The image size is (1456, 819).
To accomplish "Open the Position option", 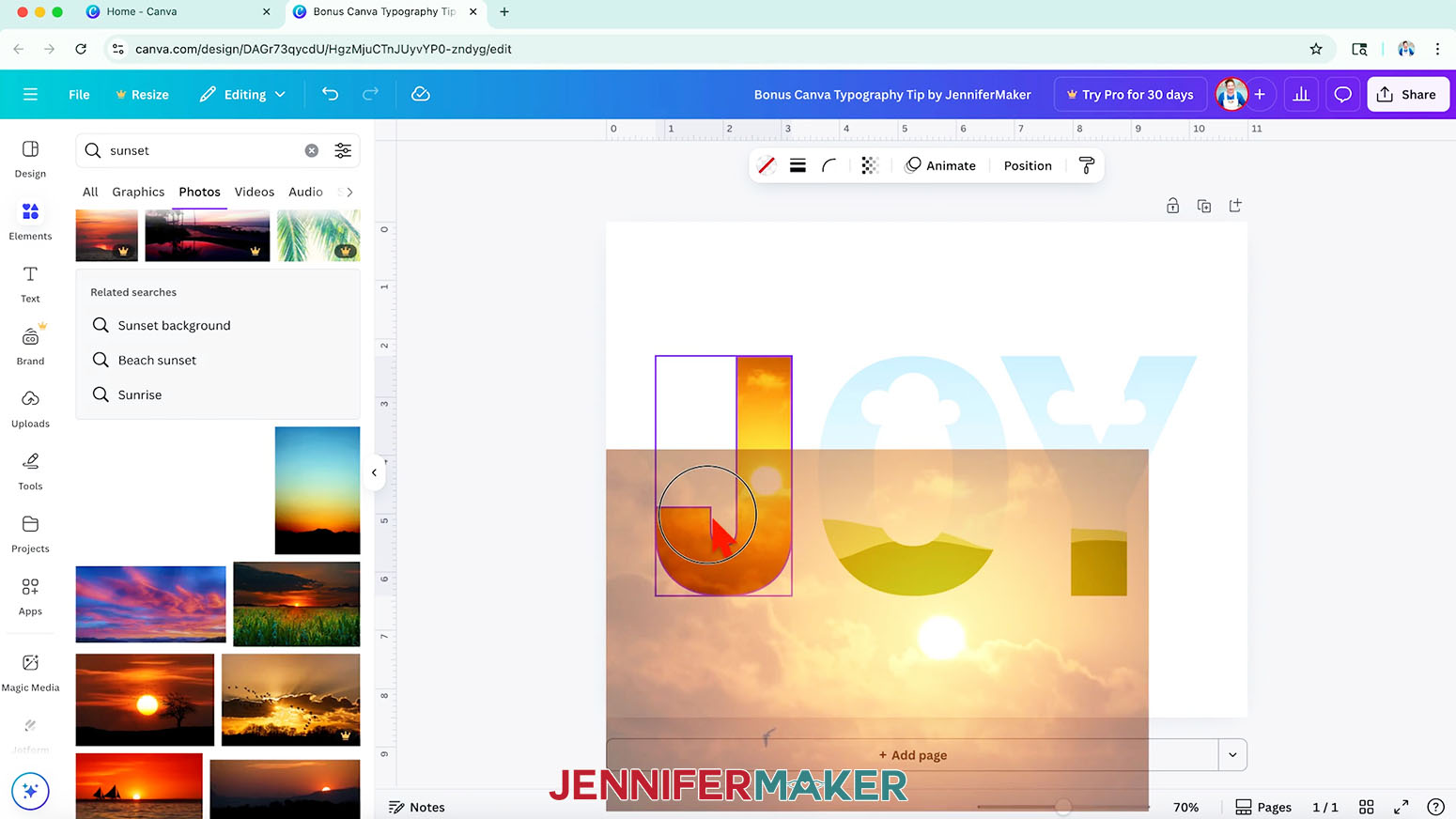I will point(1028,165).
